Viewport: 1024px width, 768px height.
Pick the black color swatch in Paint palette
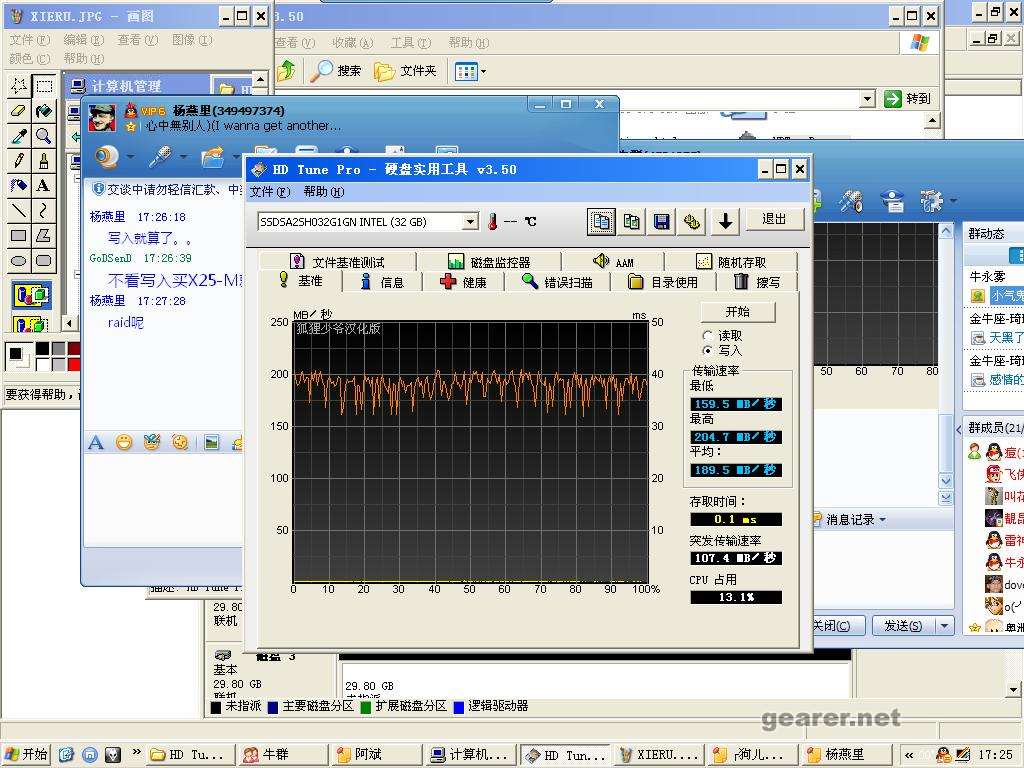tap(42, 348)
